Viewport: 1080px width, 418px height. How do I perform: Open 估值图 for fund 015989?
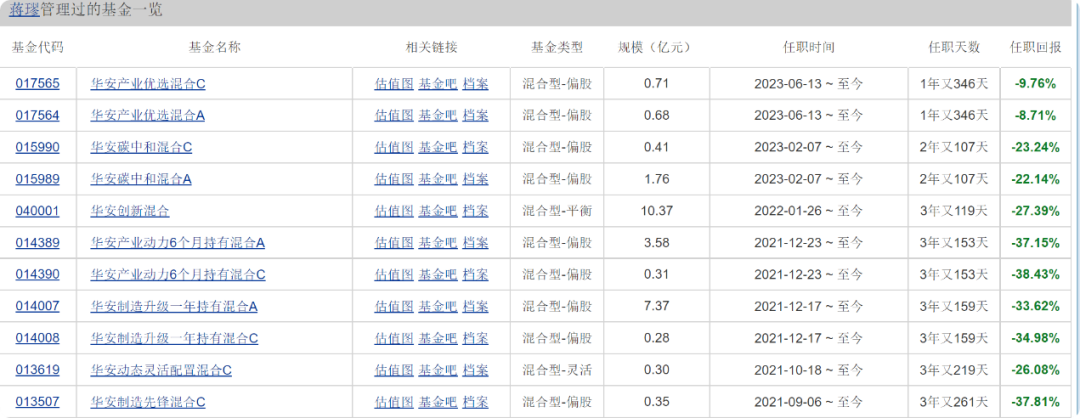(394, 179)
